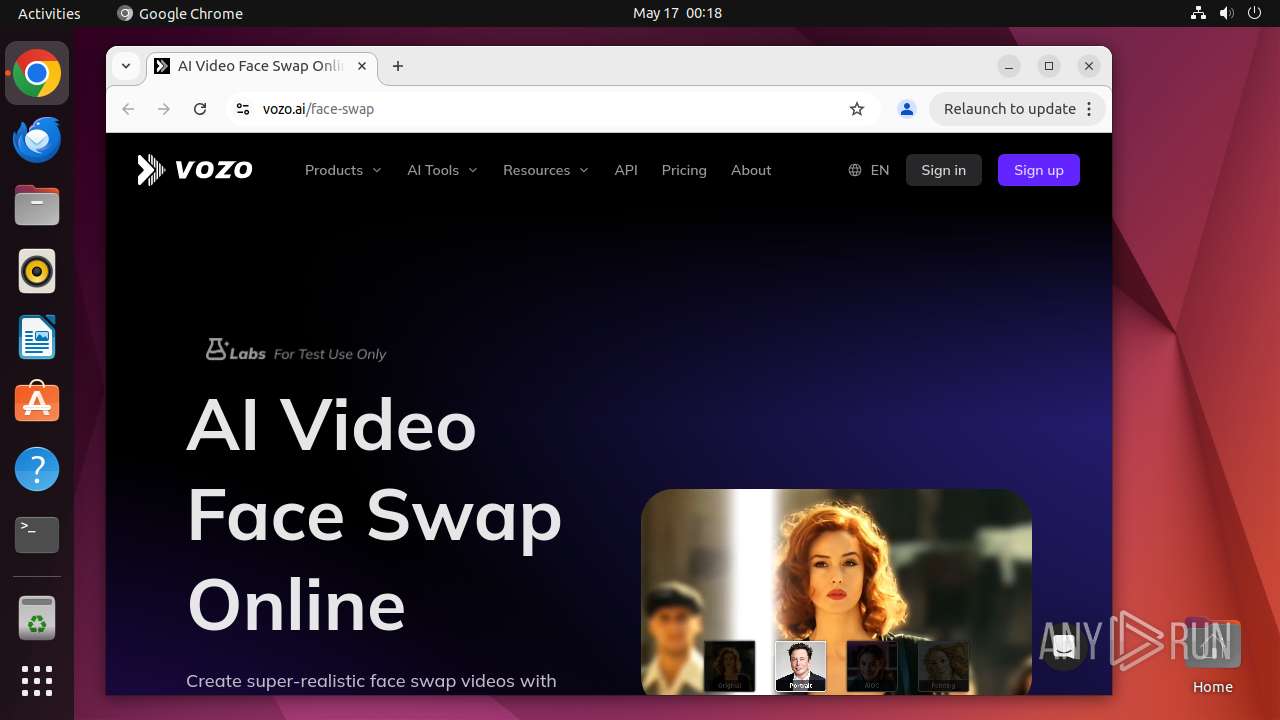Open LibreOffice Writer from the dock

tap(37, 337)
